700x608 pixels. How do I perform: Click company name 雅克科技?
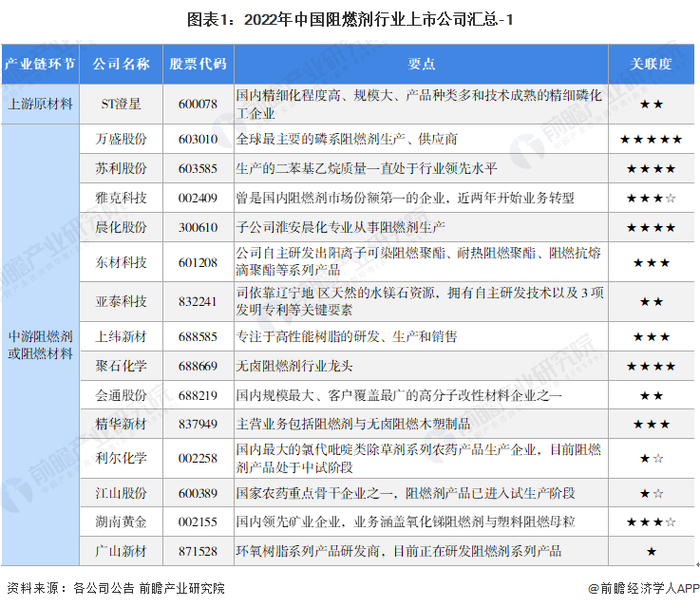pos(121,198)
